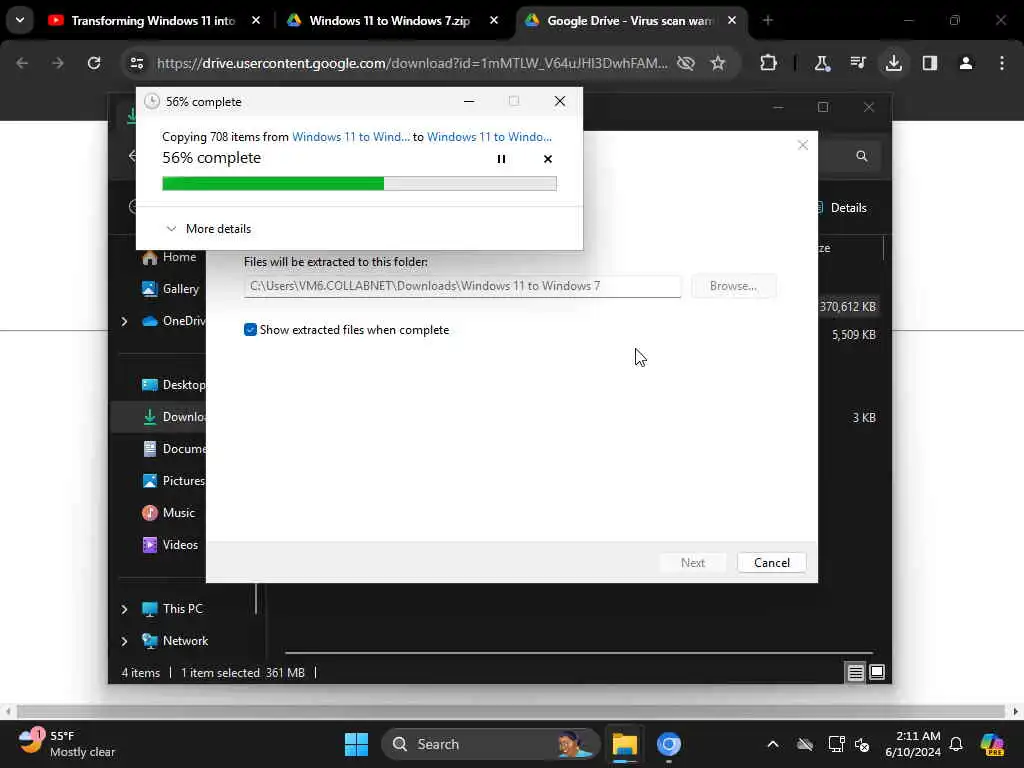This screenshot has height=768, width=1024.
Task: Open Pictures folder in sidebar
Action: [x=174, y=481]
